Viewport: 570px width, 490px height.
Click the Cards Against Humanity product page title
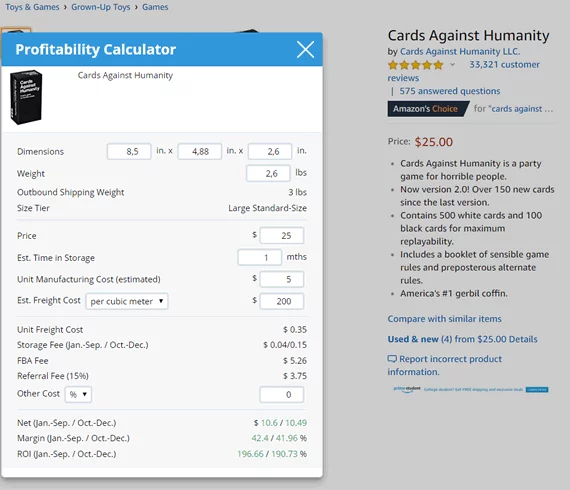[x=469, y=35]
